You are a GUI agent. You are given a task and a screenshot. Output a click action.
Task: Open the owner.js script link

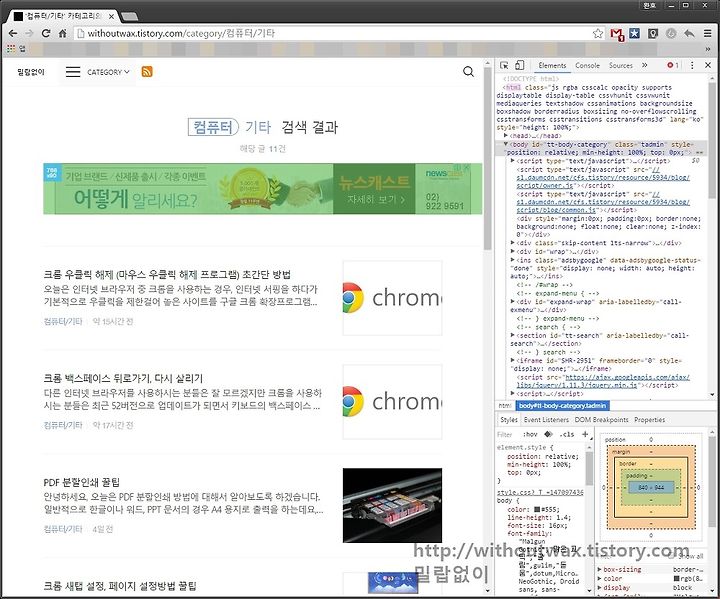(x=602, y=177)
